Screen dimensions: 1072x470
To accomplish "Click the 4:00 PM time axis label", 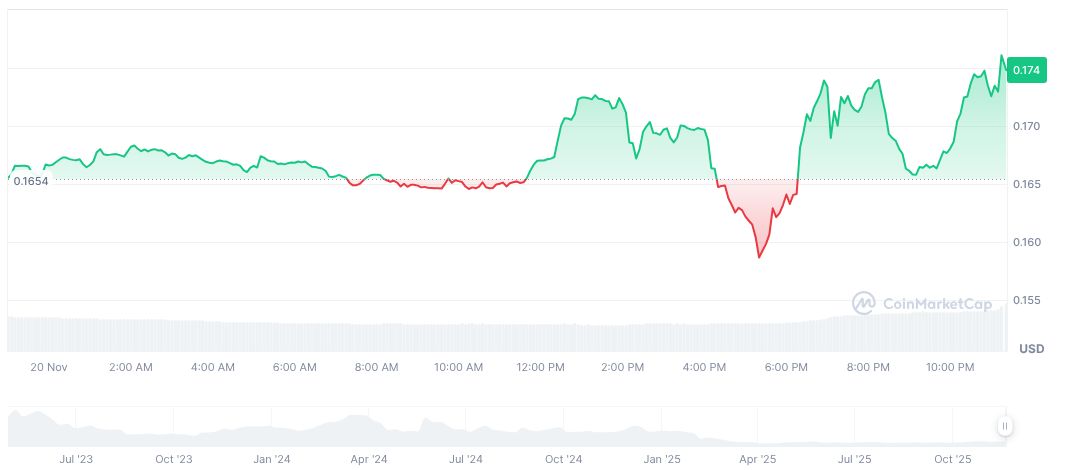I will coord(704,368).
